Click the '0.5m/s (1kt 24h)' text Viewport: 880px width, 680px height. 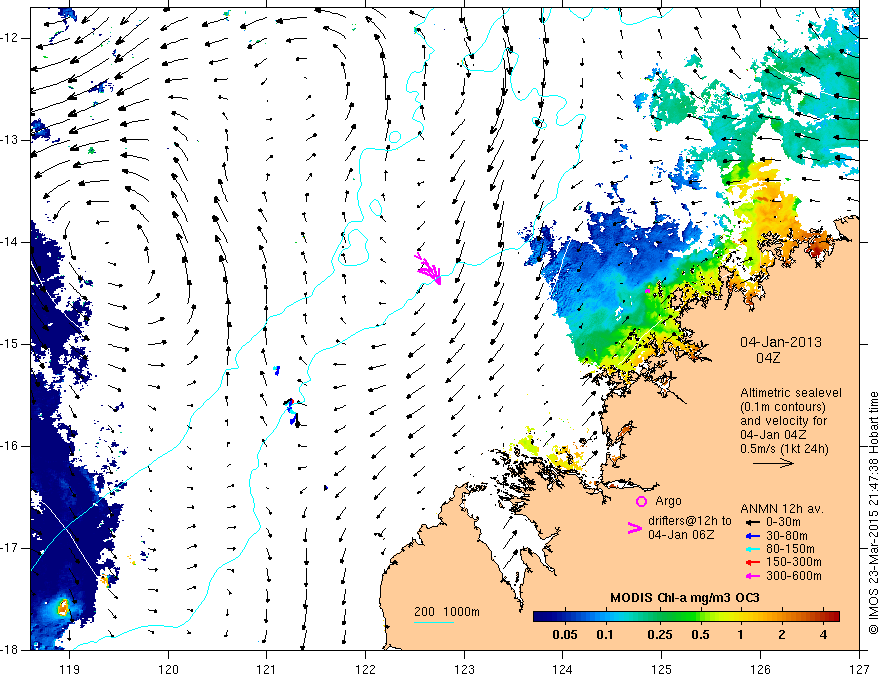784,448
